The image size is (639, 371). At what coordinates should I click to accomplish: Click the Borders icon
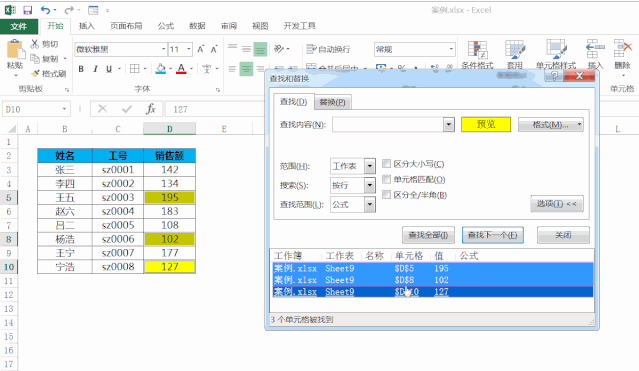click(134, 68)
